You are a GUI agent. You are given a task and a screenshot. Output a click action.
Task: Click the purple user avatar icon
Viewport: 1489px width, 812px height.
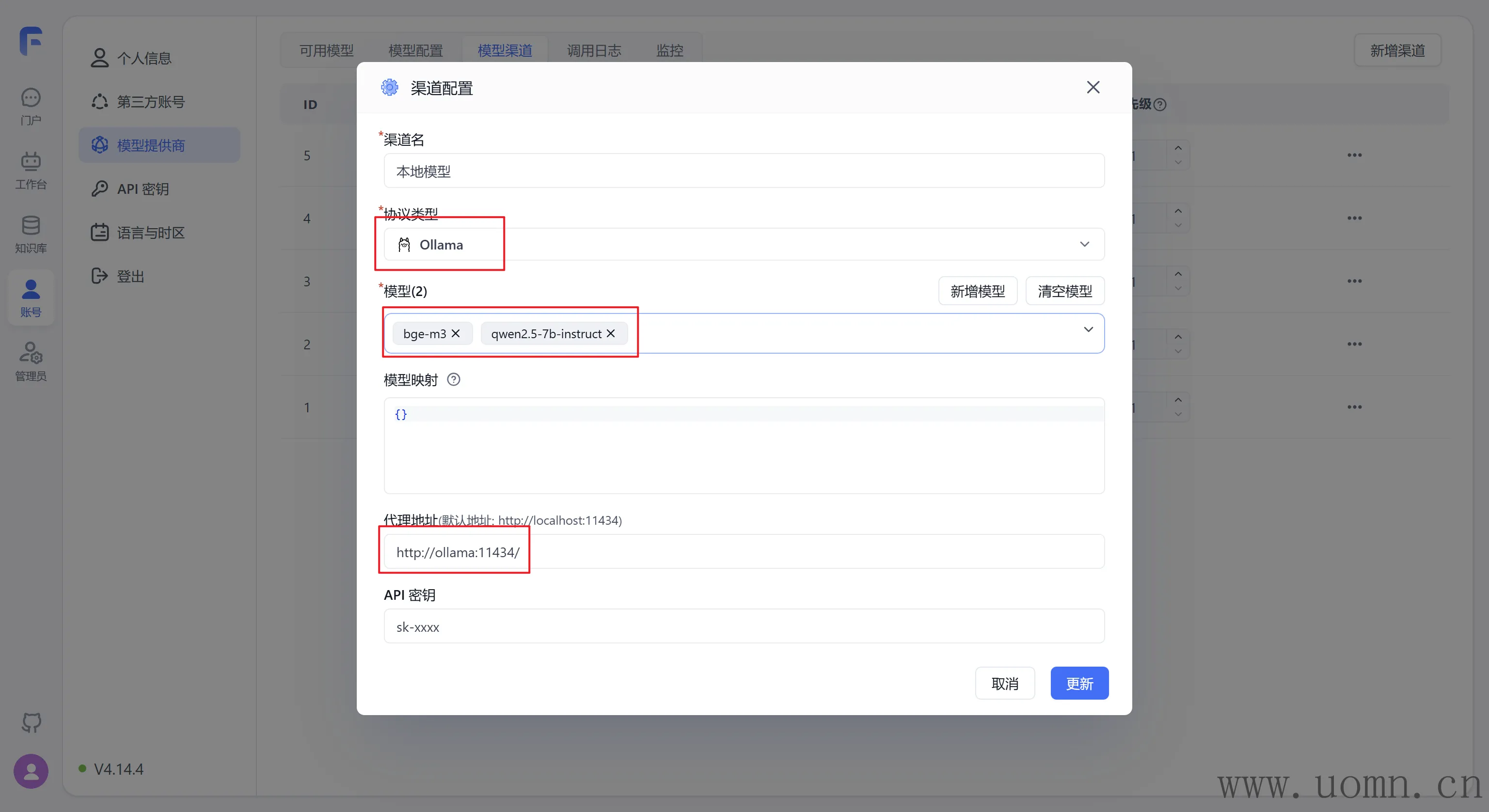coord(31,770)
